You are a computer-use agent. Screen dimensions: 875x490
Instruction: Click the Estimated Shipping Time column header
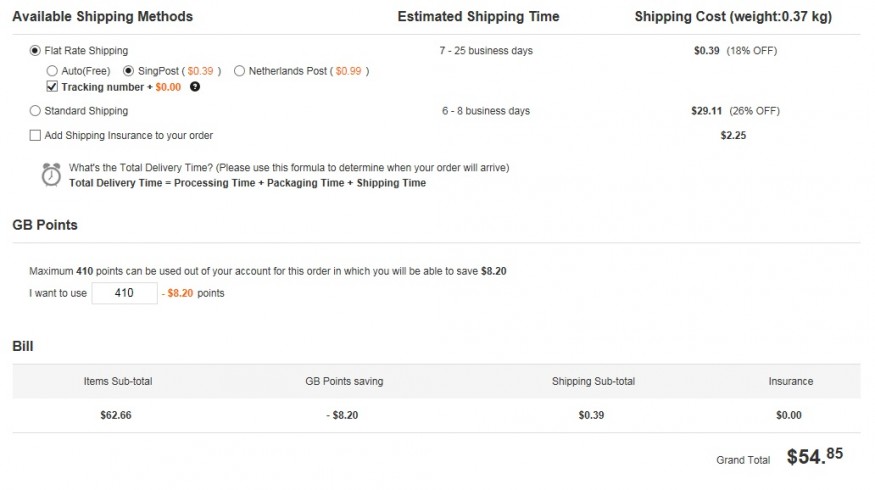point(478,17)
